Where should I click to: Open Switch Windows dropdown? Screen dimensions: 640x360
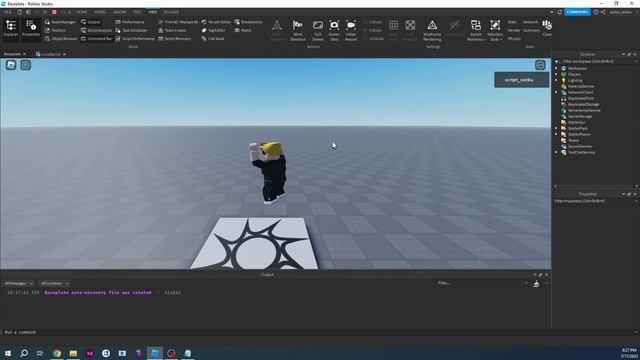476,30
